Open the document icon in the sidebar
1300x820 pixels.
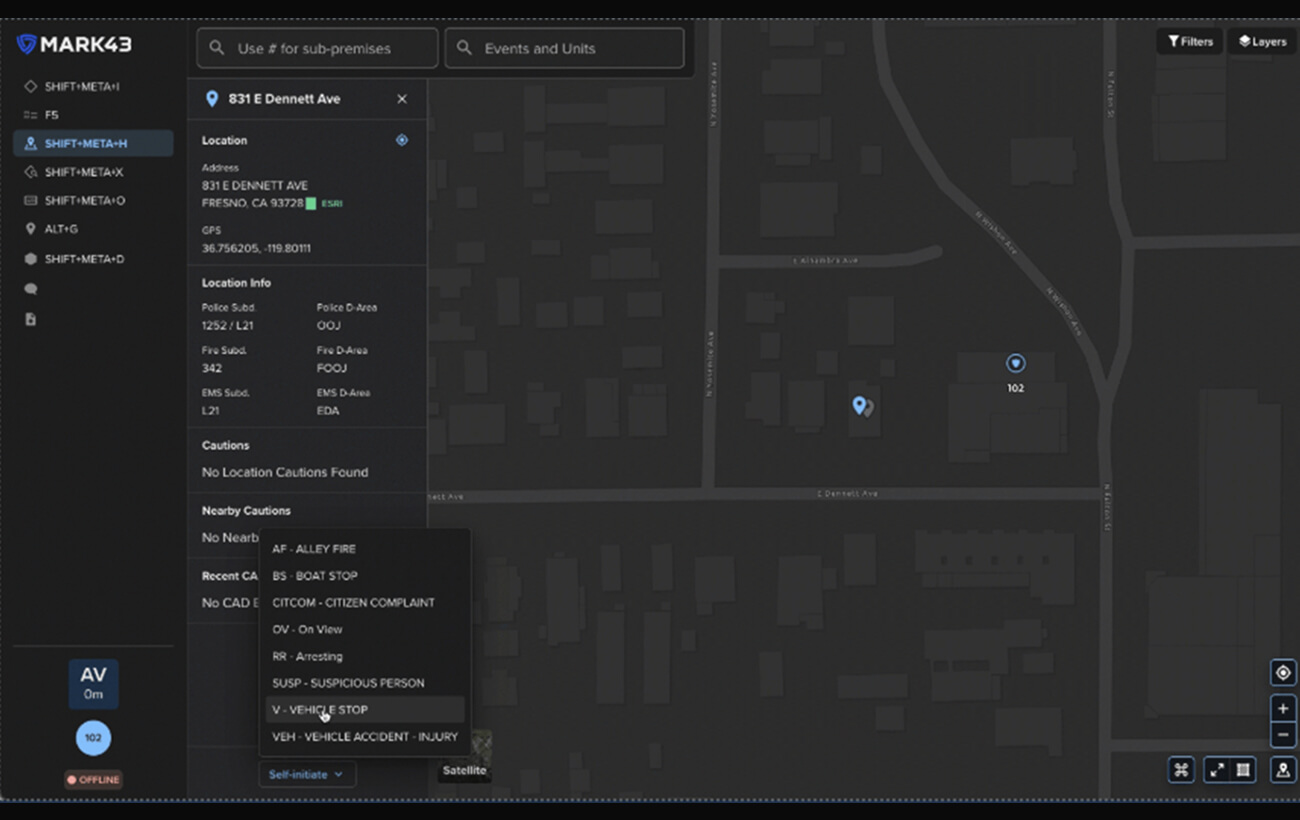coord(31,319)
